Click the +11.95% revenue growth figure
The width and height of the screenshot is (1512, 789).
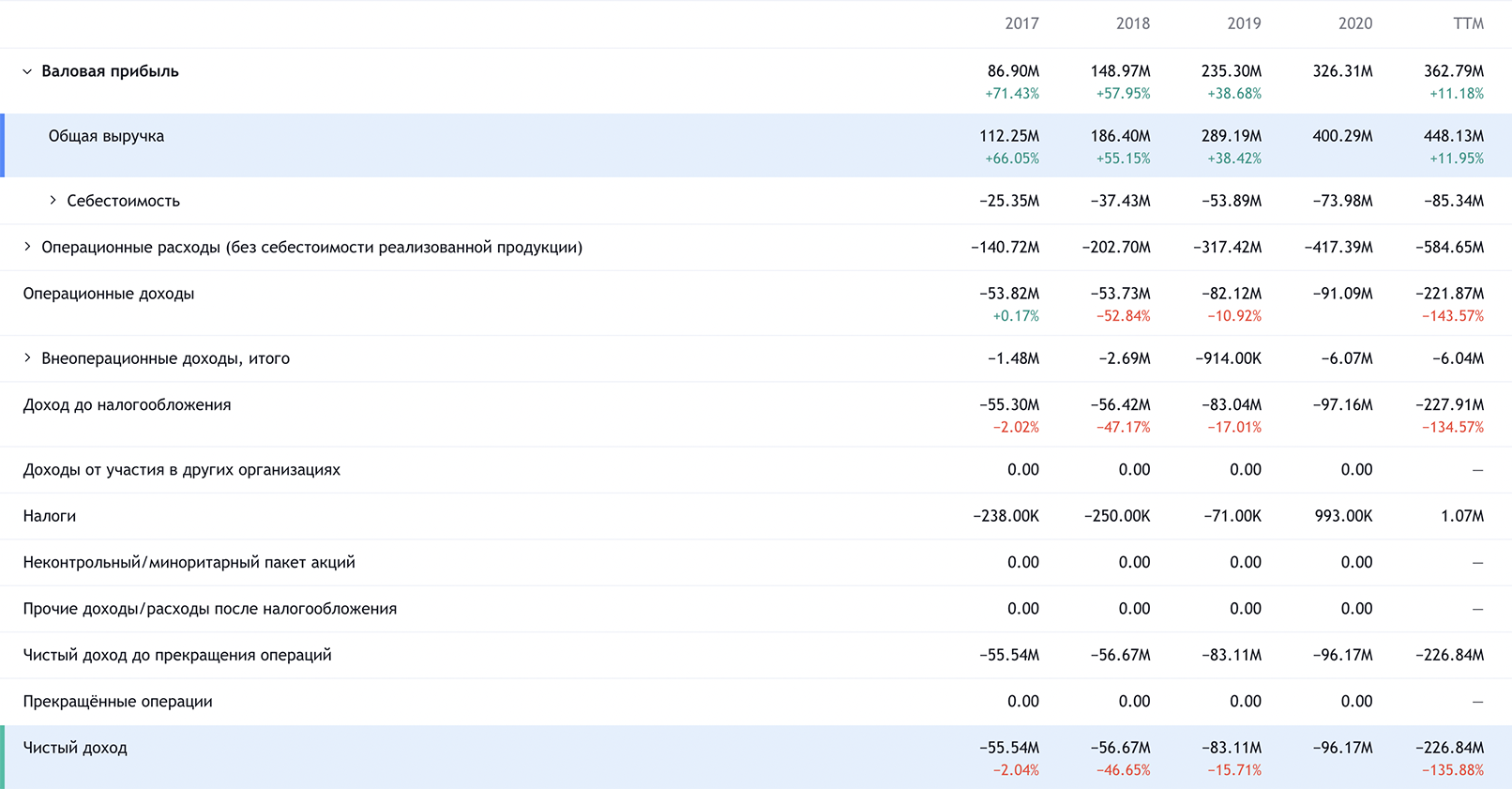click(x=1457, y=159)
